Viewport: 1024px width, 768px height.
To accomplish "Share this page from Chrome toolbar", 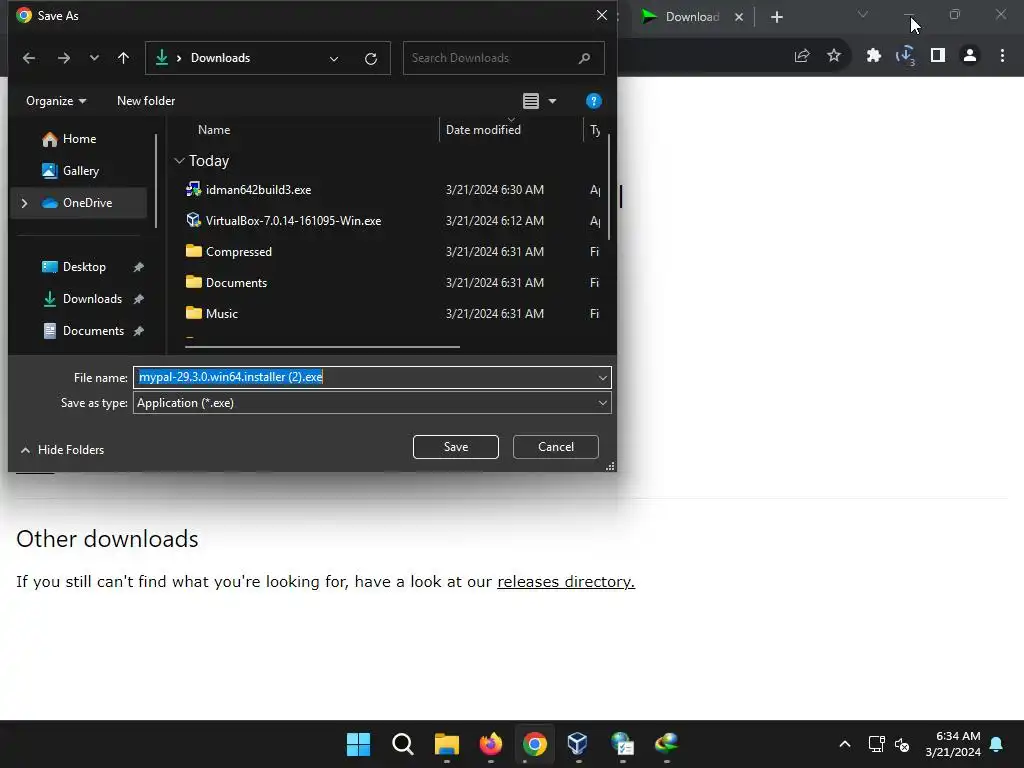I will point(802,56).
